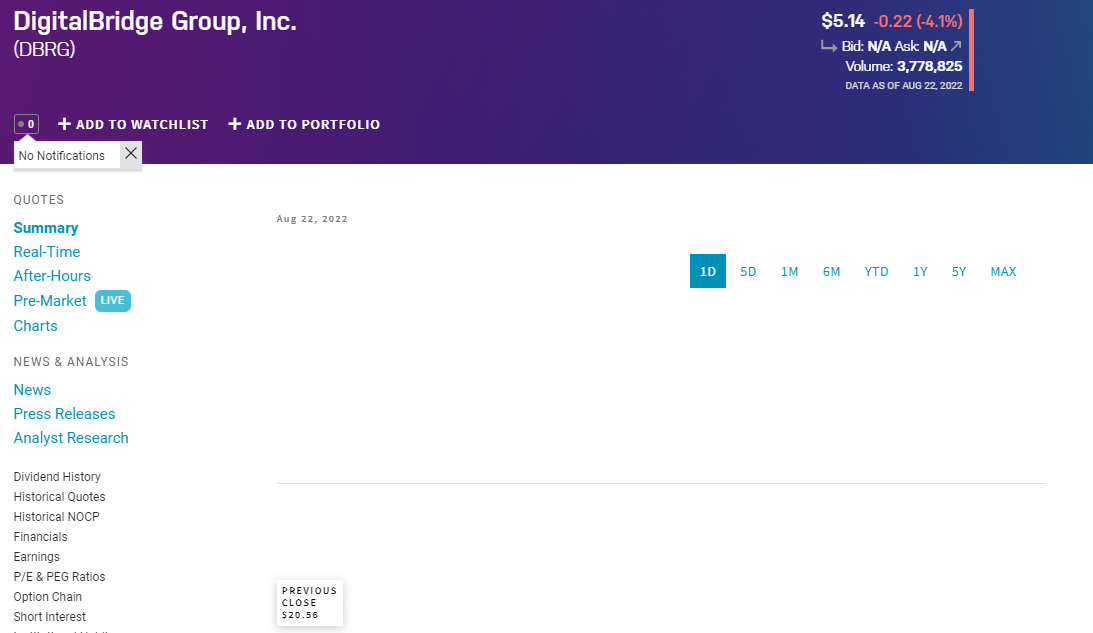The width and height of the screenshot is (1093, 633).
Task: Select the 1D chart range
Action: click(x=708, y=271)
